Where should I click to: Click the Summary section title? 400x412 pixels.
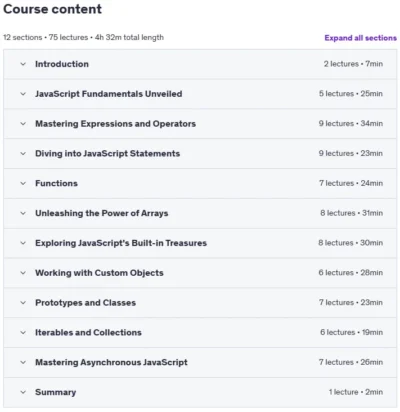pos(56,392)
